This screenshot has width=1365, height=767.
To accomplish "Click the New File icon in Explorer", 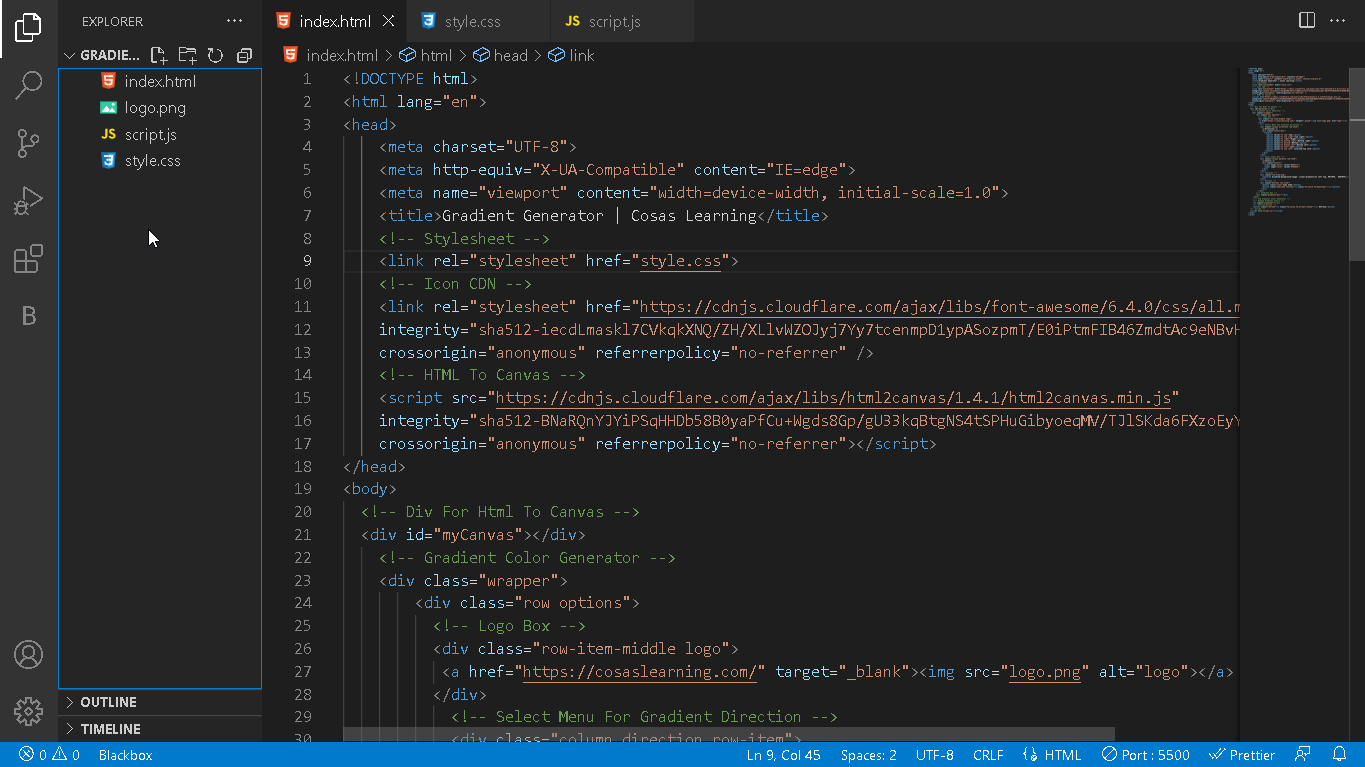I will click(x=158, y=55).
